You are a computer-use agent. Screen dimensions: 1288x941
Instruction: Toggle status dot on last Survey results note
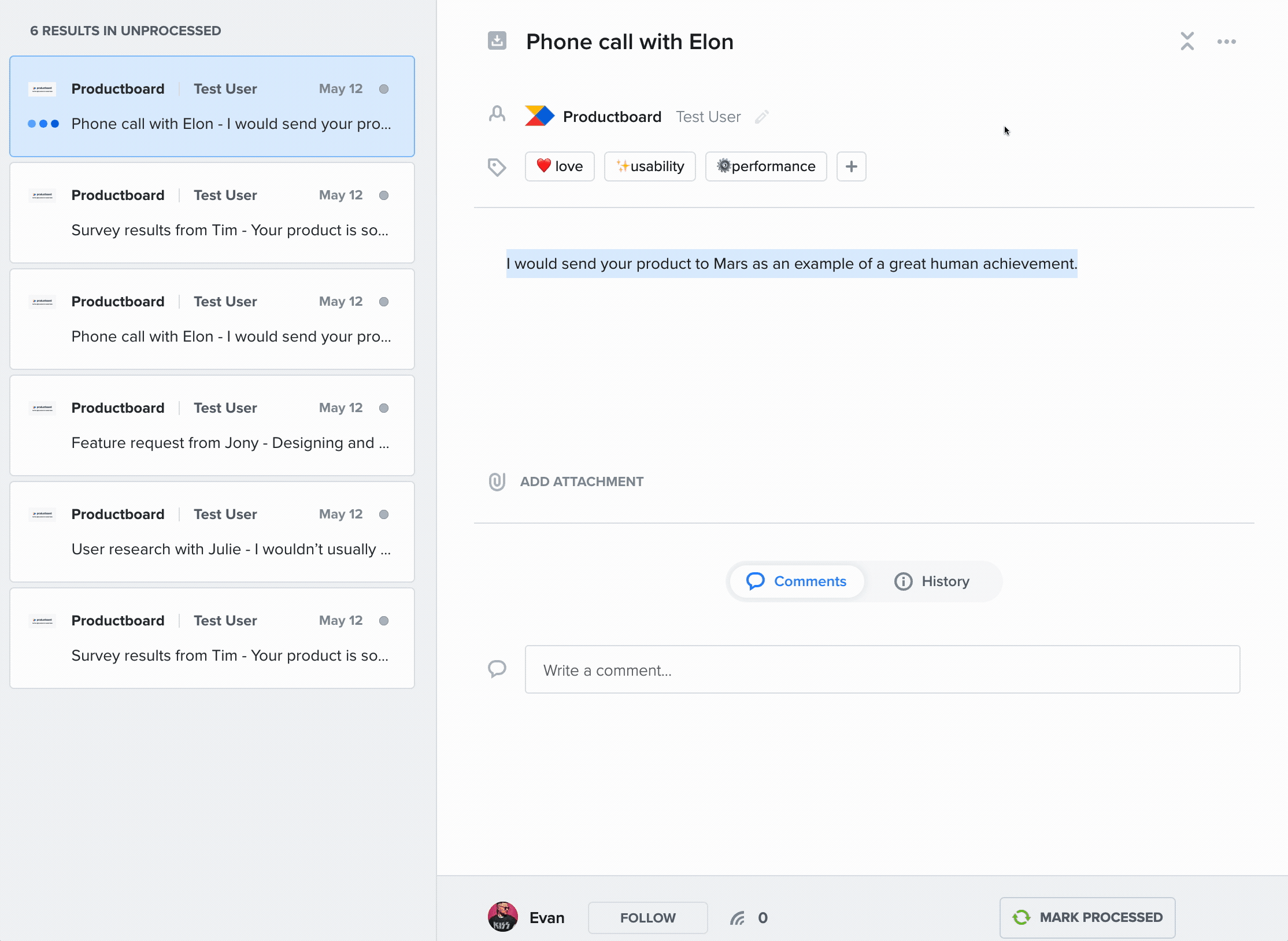point(383,621)
